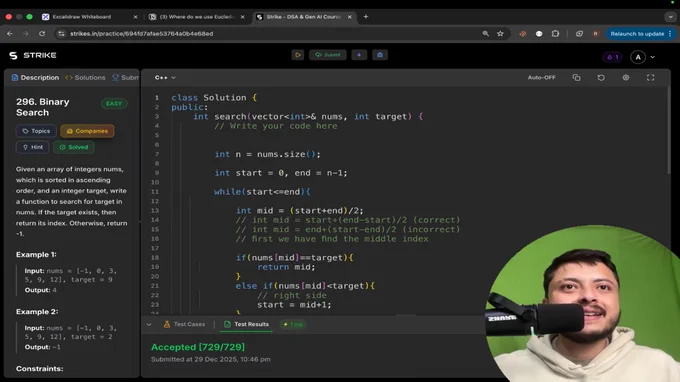Go back in browser history
The image size is (680, 382).
[x=10, y=33]
